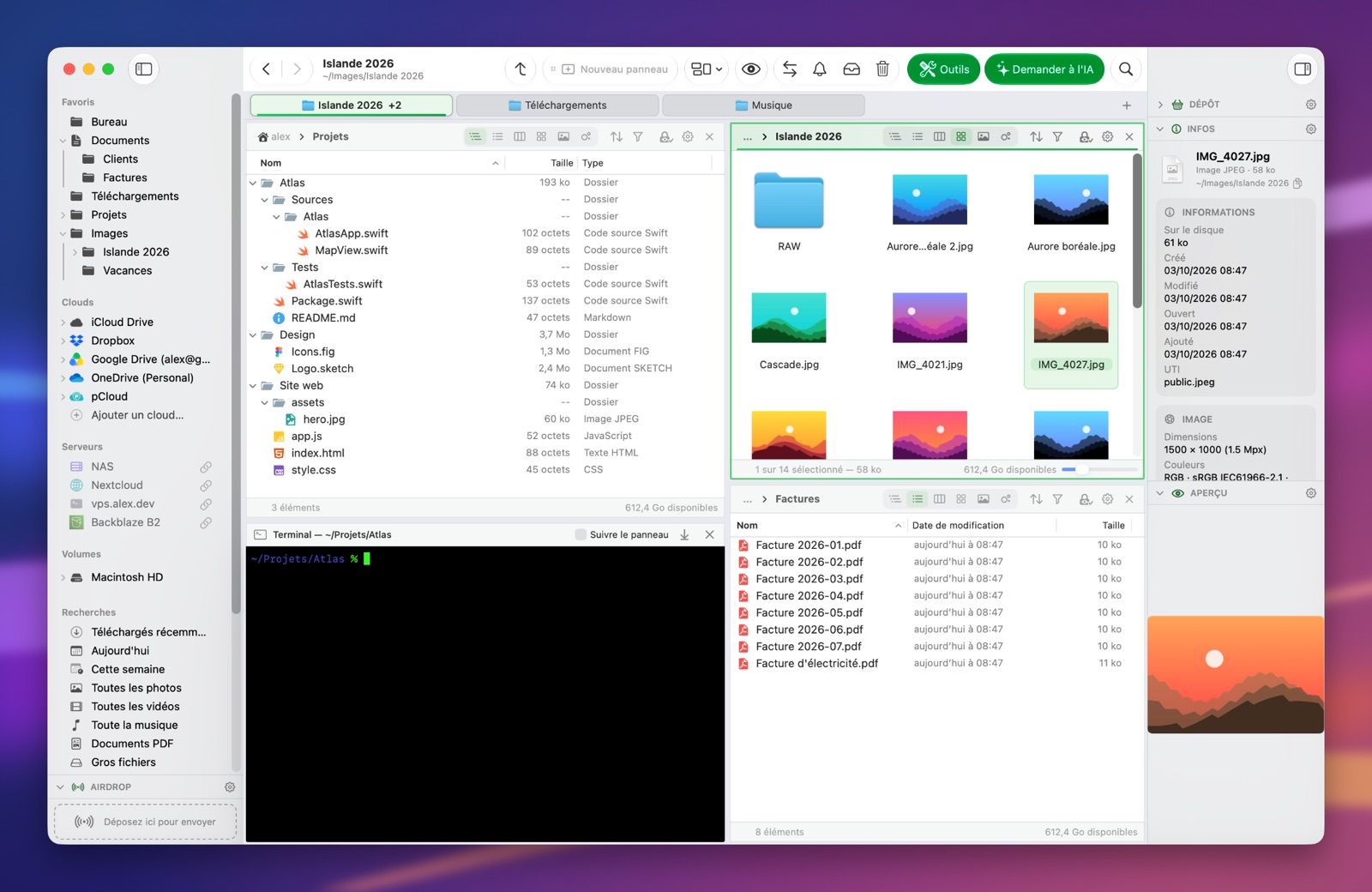Collapse the Design folder row
Viewport: 1372px width, 892px height.
point(253,335)
